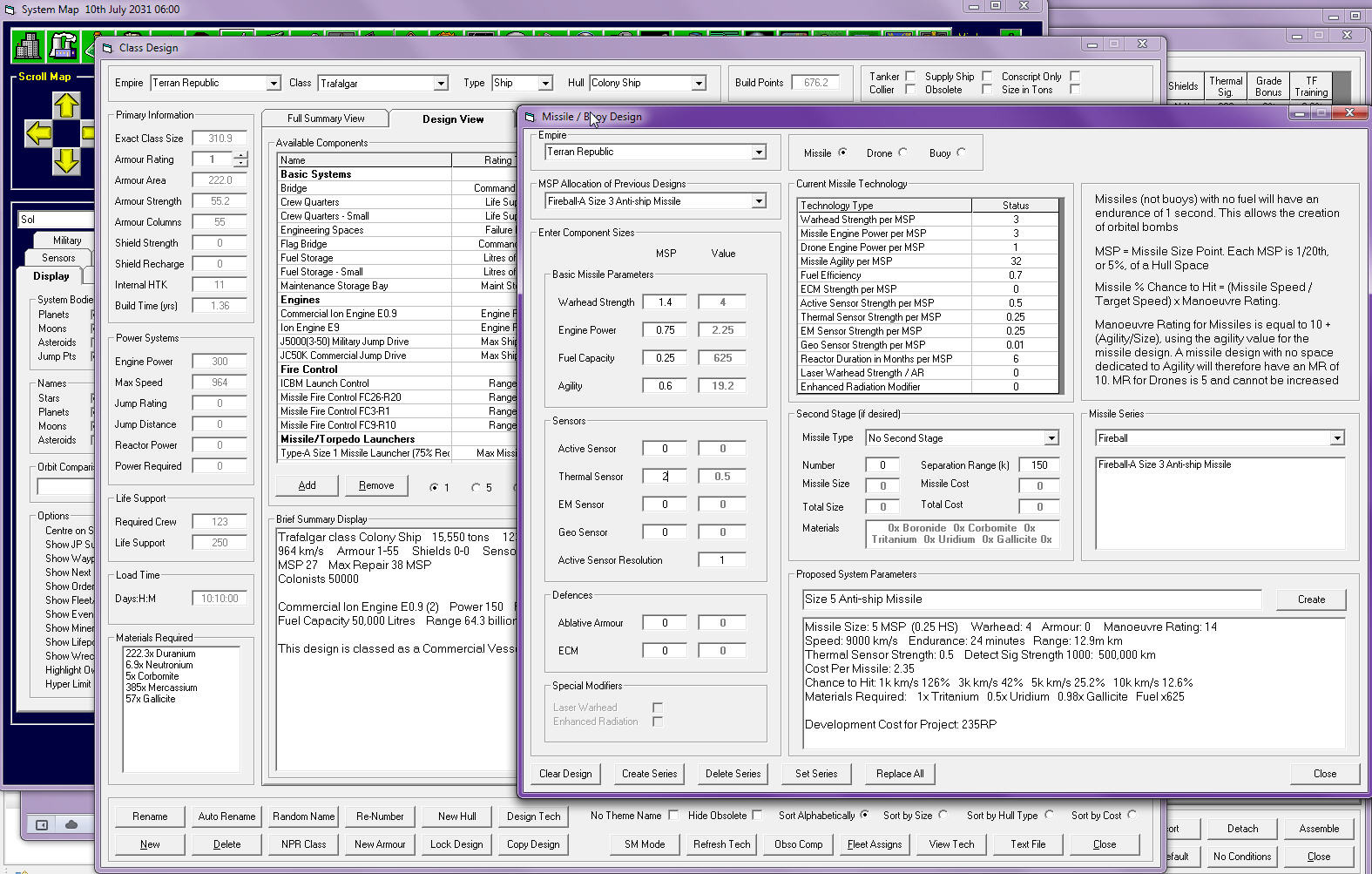
Task: Click the cloud icon at bottom left
Action: (x=71, y=824)
